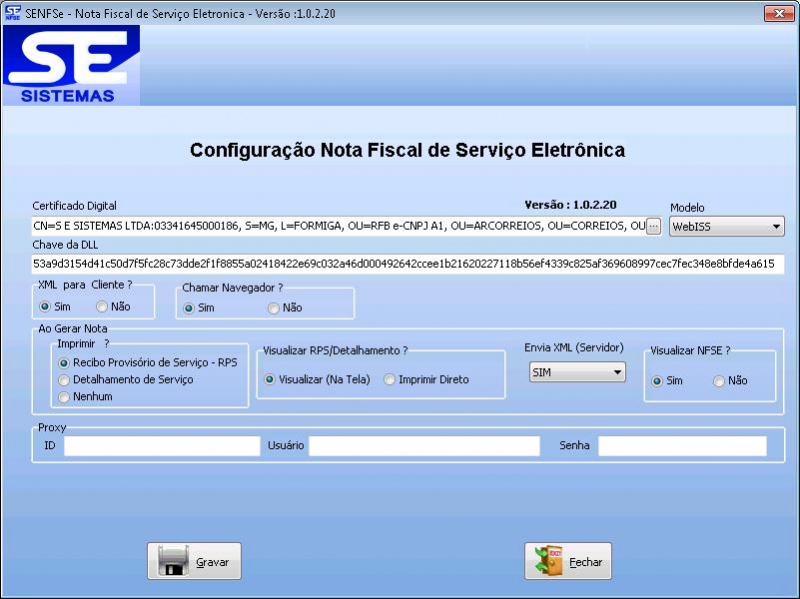The image size is (800, 599).
Task: Click the SE Sistemas logo
Action: click(x=74, y=63)
